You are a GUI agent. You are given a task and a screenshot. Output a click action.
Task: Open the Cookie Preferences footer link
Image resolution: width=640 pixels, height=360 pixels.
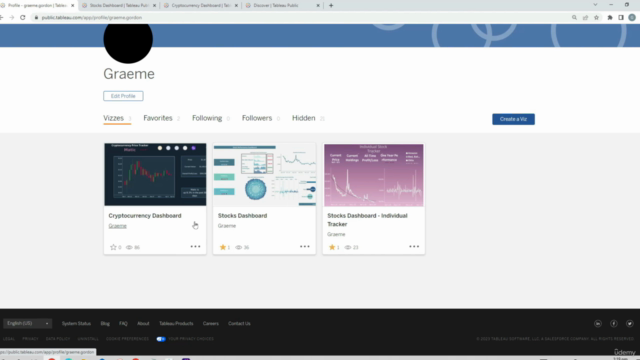(x=127, y=339)
